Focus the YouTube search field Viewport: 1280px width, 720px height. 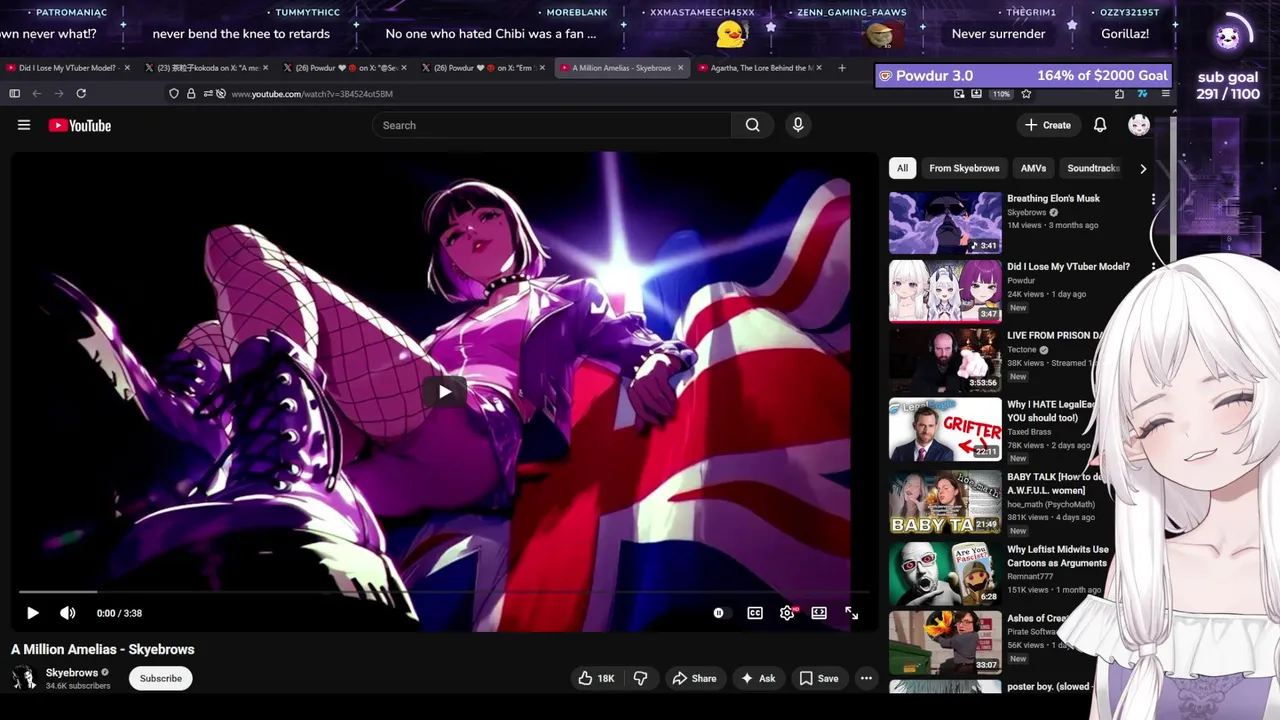click(x=551, y=125)
